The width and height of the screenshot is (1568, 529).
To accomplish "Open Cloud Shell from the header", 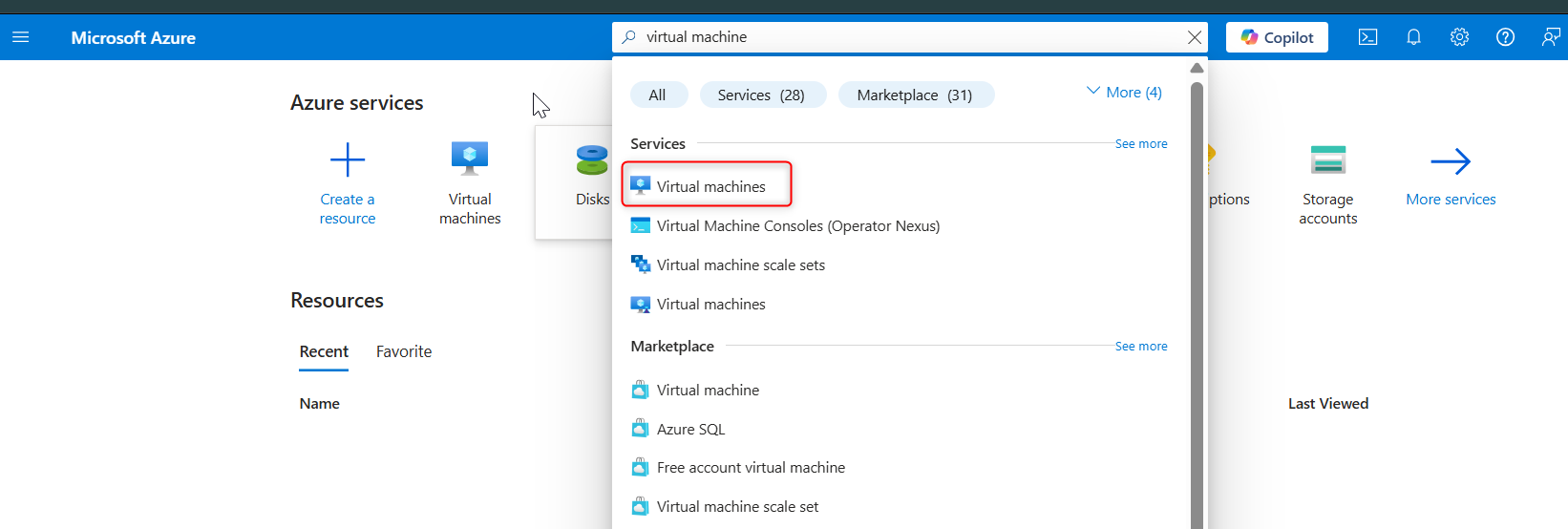I will click(1367, 37).
